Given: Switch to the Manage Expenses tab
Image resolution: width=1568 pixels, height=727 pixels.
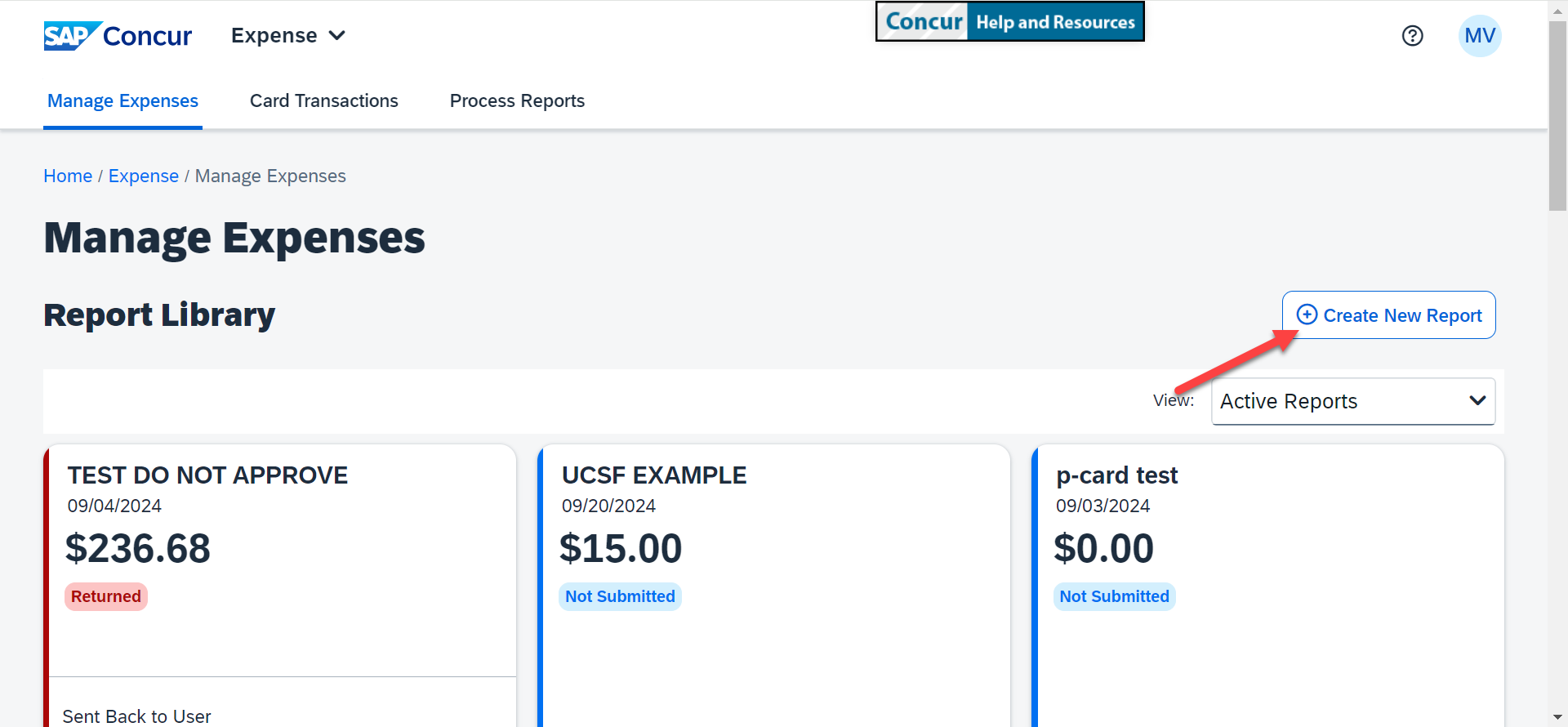Looking at the screenshot, I should (122, 101).
